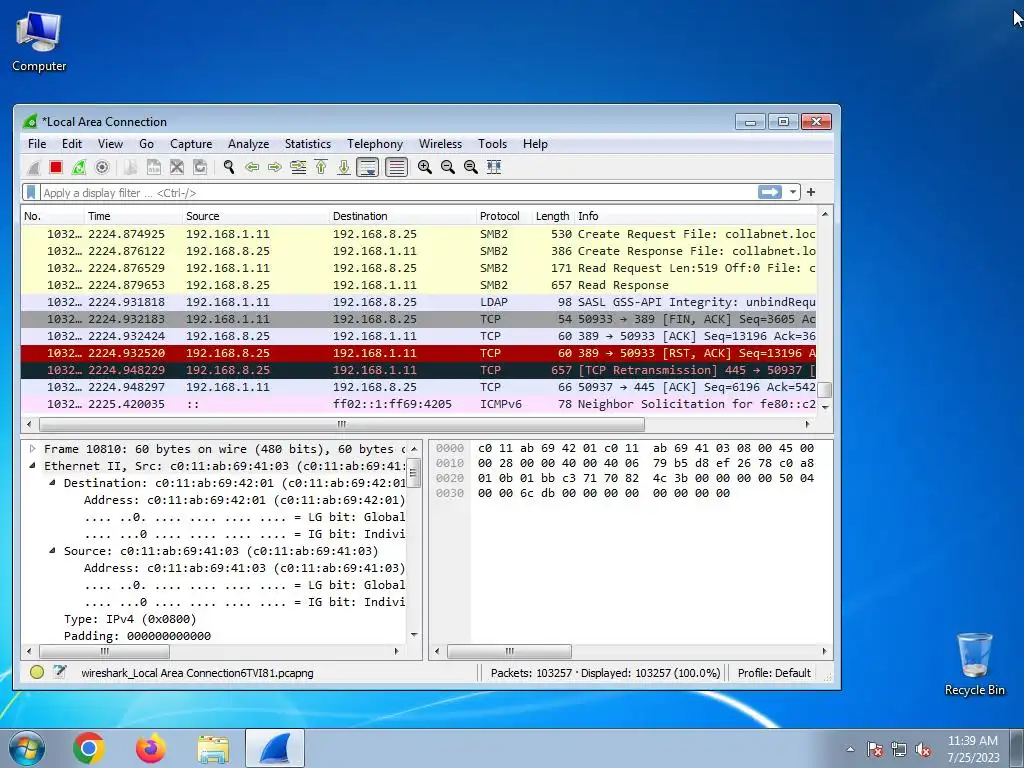Select the red RST, ACK packet row
The height and width of the screenshot is (768, 1024).
click(x=419, y=353)
